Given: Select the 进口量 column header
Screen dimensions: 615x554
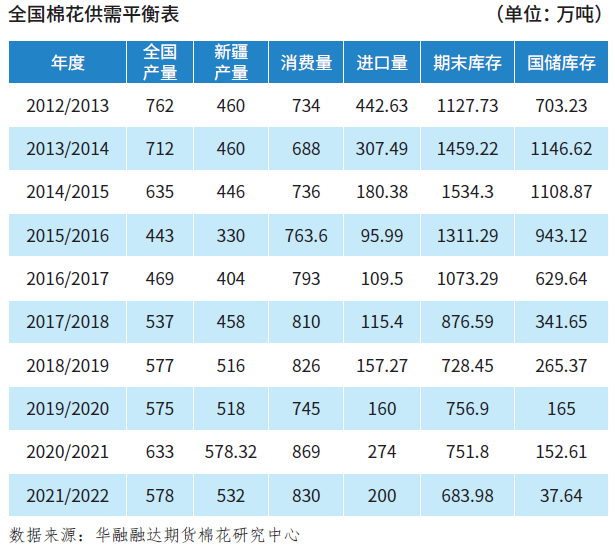Looking at the screenshot, I should 382,63.
